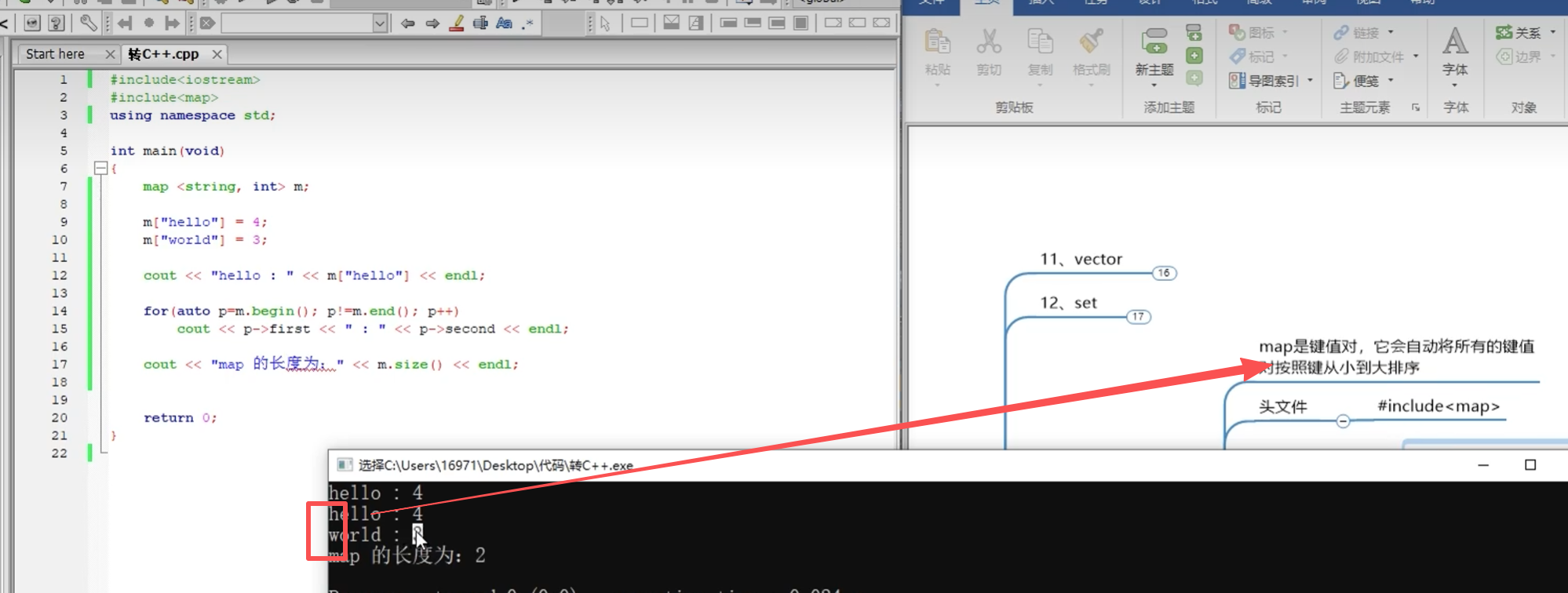Switch to the Start here tab
The width and height of the screenshot is (1568, 593).
(55, 54)
